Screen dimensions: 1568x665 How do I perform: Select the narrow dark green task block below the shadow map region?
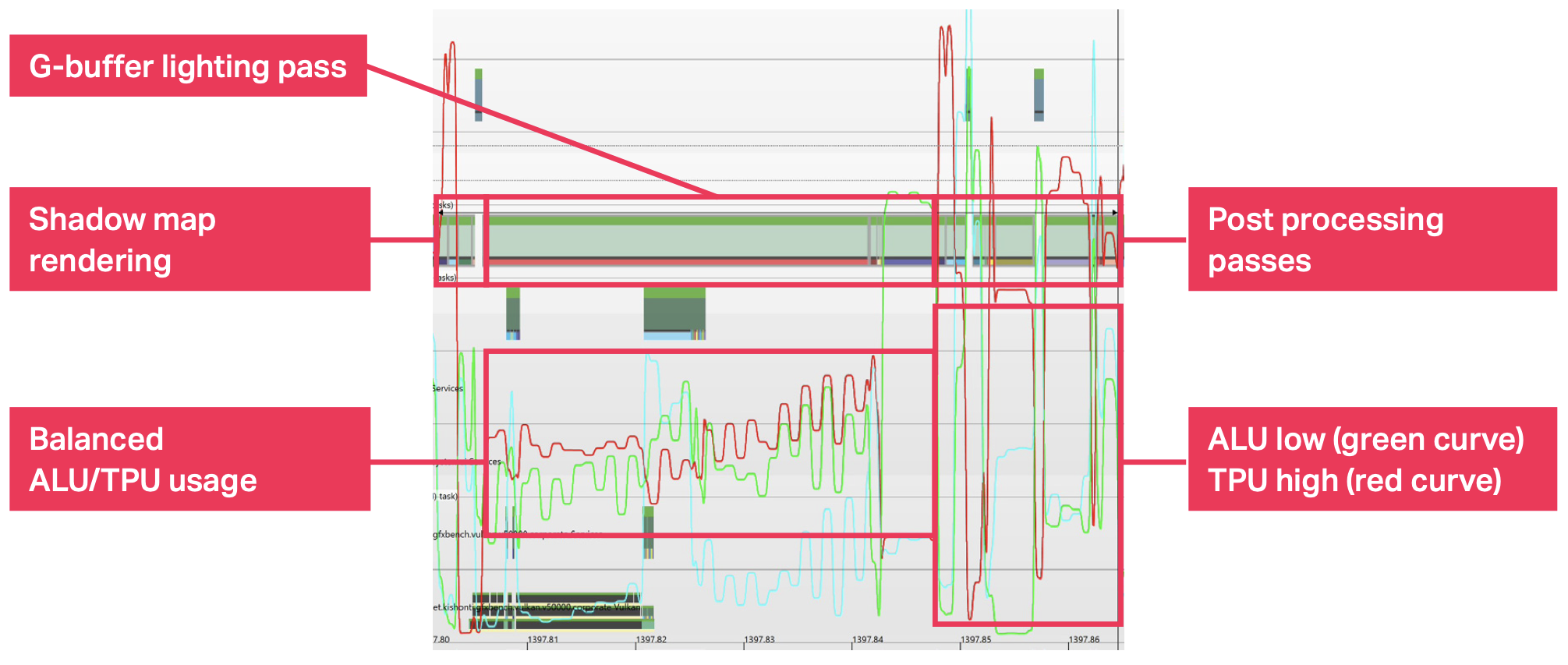[513, 313]
